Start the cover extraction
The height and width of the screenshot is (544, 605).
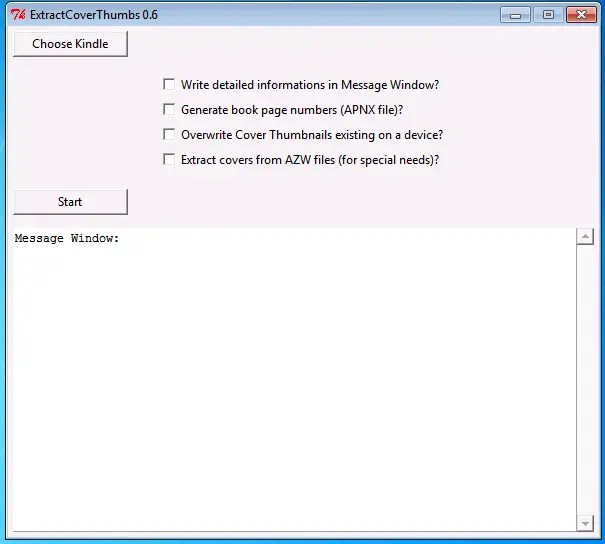(70, 202)
